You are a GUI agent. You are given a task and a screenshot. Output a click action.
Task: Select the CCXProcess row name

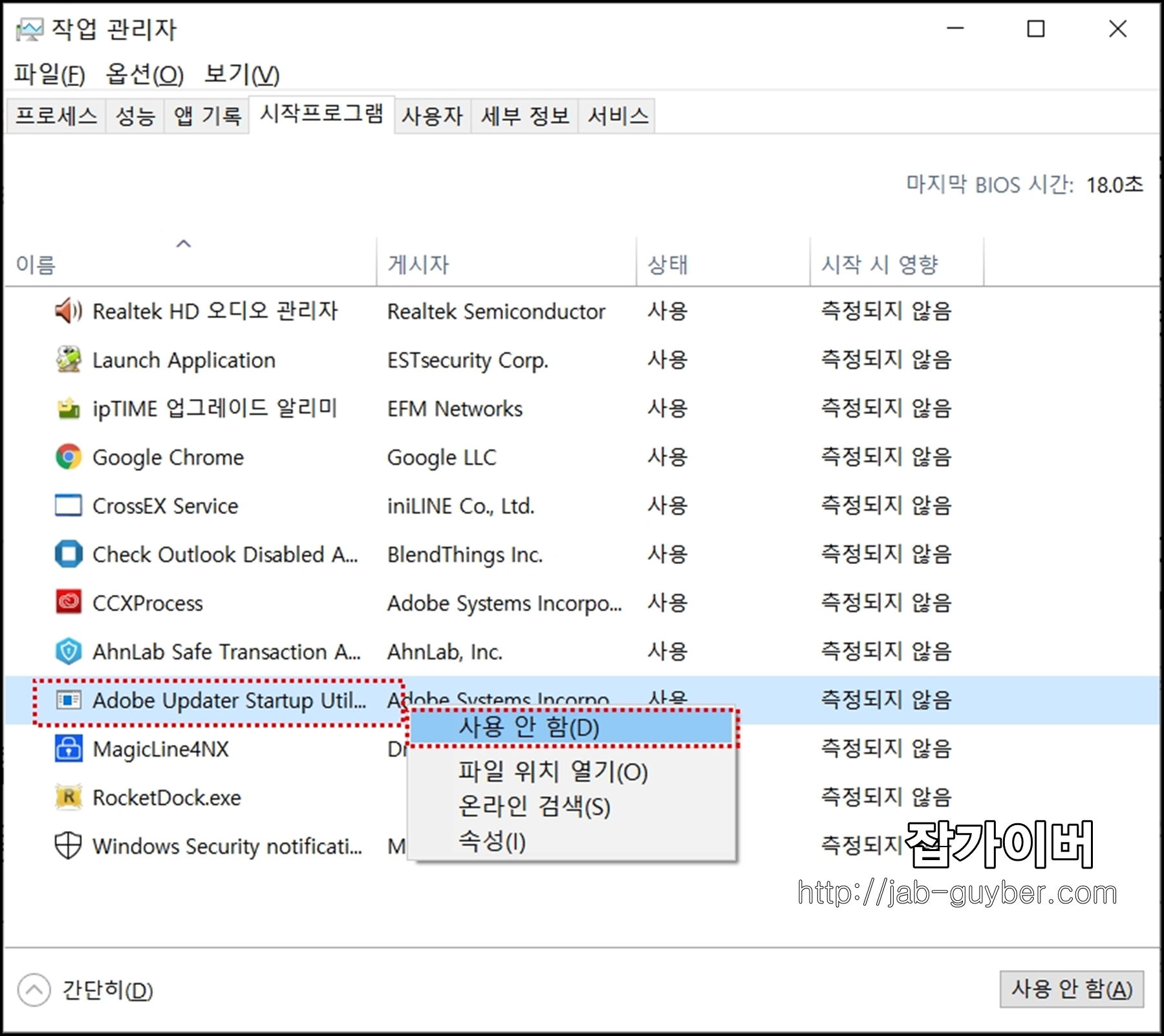[x=147, y=603]
